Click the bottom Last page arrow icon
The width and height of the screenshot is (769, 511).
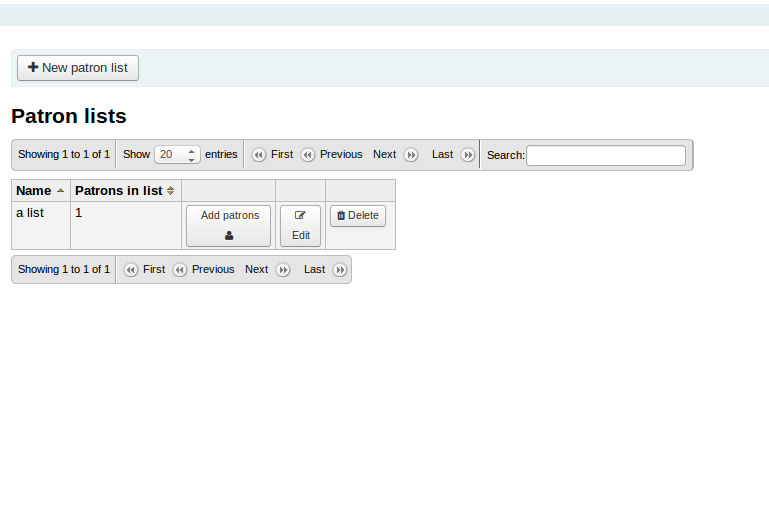(340, 270)
